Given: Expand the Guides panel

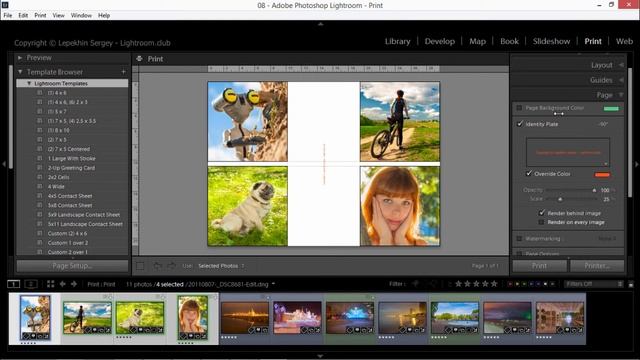Looking at the screenshot, I should point(621,80).
